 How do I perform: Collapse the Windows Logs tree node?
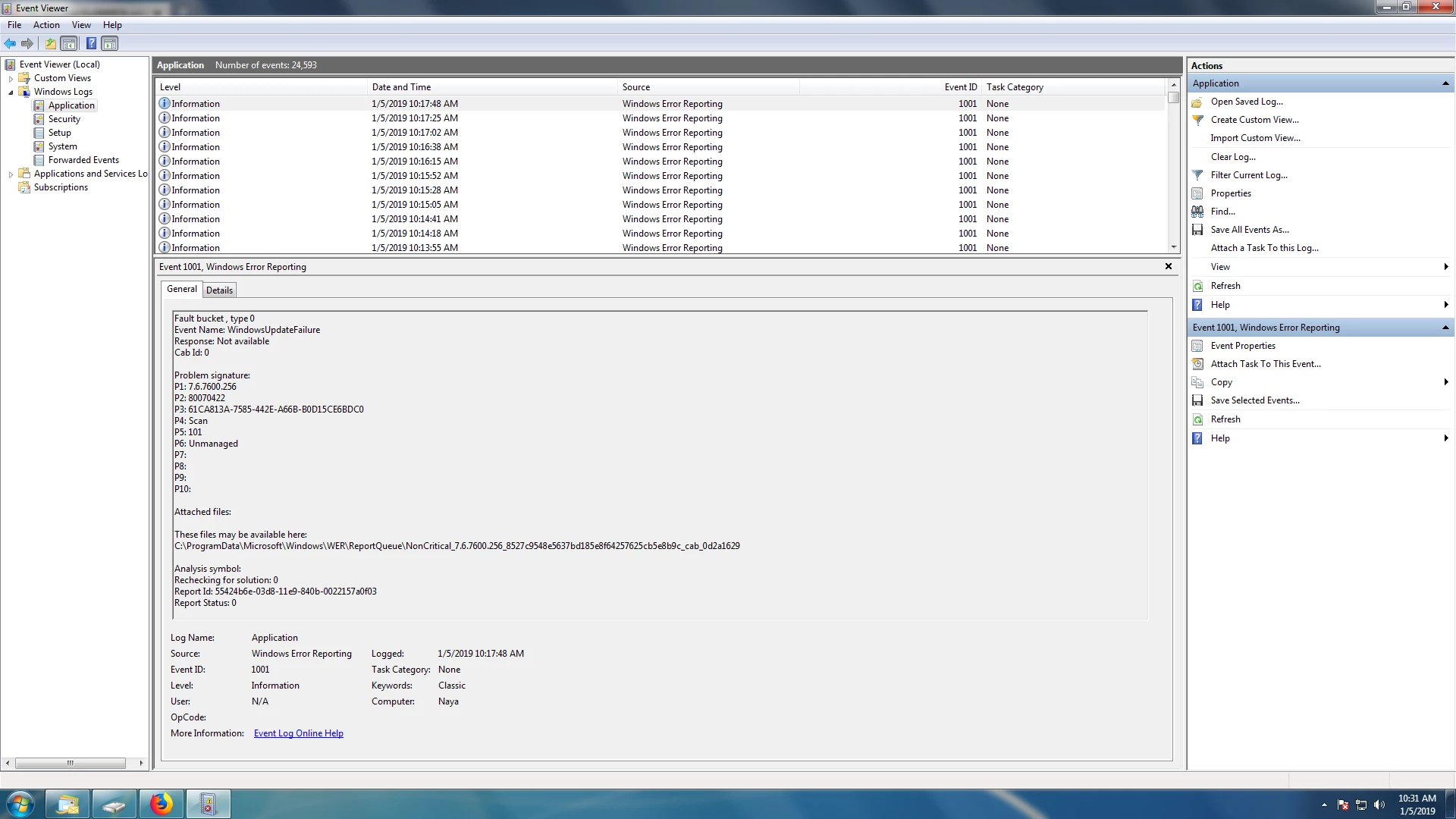11,93
